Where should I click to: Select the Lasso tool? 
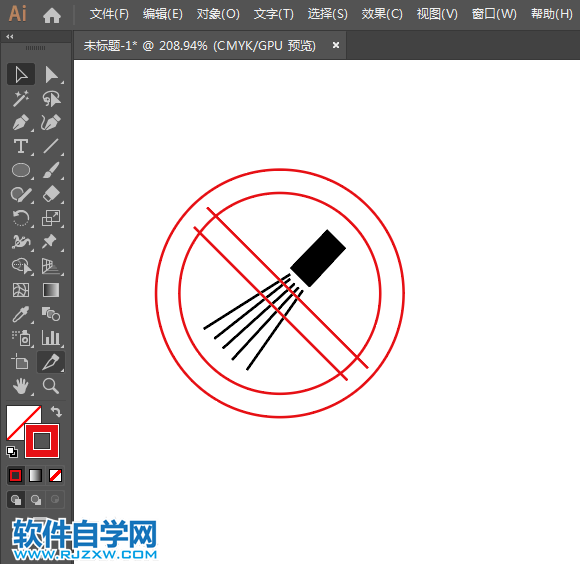[x=51, y=98]
